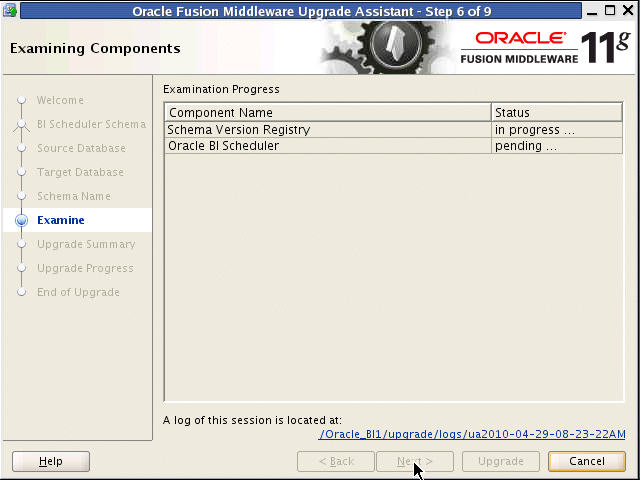Click the End of Upgrade step bullet
The height and width of the screenshot is (480, 640).
click(x=22, y=292)
